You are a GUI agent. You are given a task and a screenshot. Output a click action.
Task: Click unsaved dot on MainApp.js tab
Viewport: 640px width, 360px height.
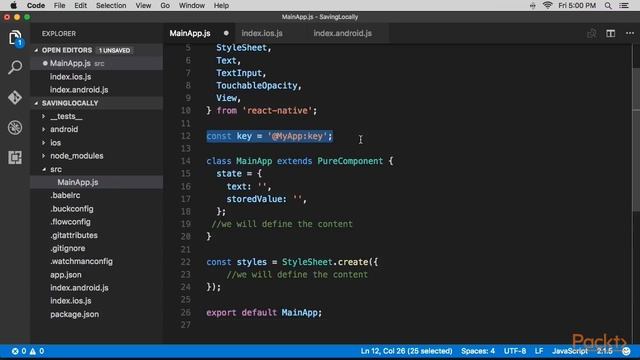[x=226, y=33]
